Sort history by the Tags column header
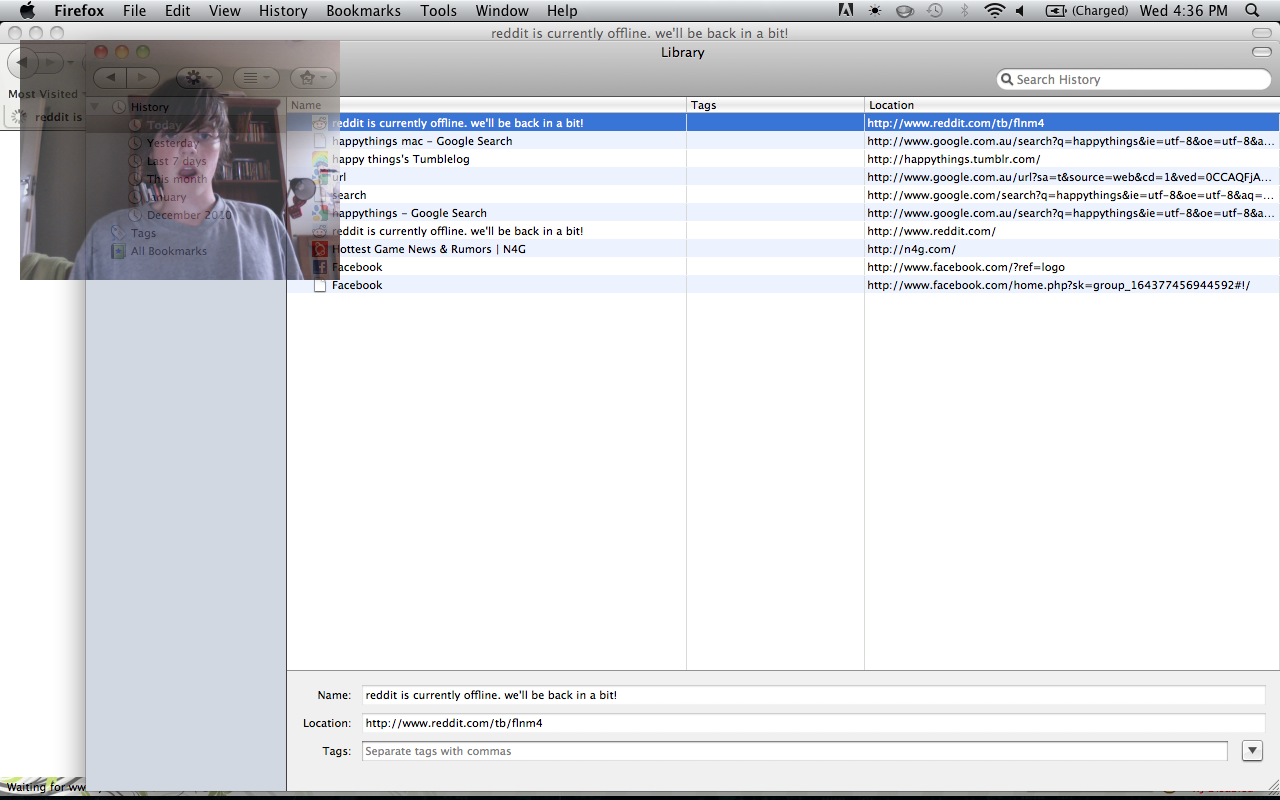Viewport: 1280px width, 800px height. [775, 105]
